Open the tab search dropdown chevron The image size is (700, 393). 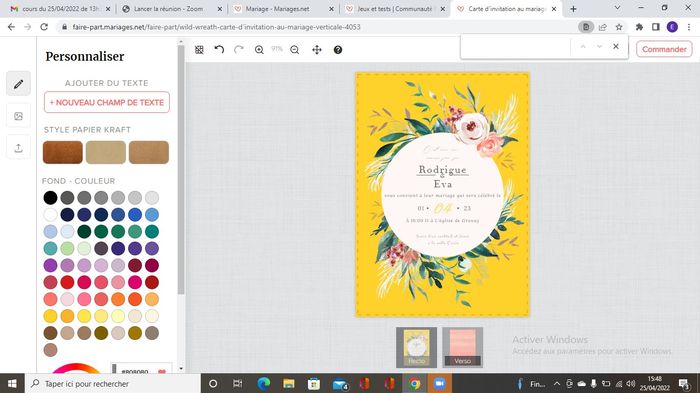(617, 8)
